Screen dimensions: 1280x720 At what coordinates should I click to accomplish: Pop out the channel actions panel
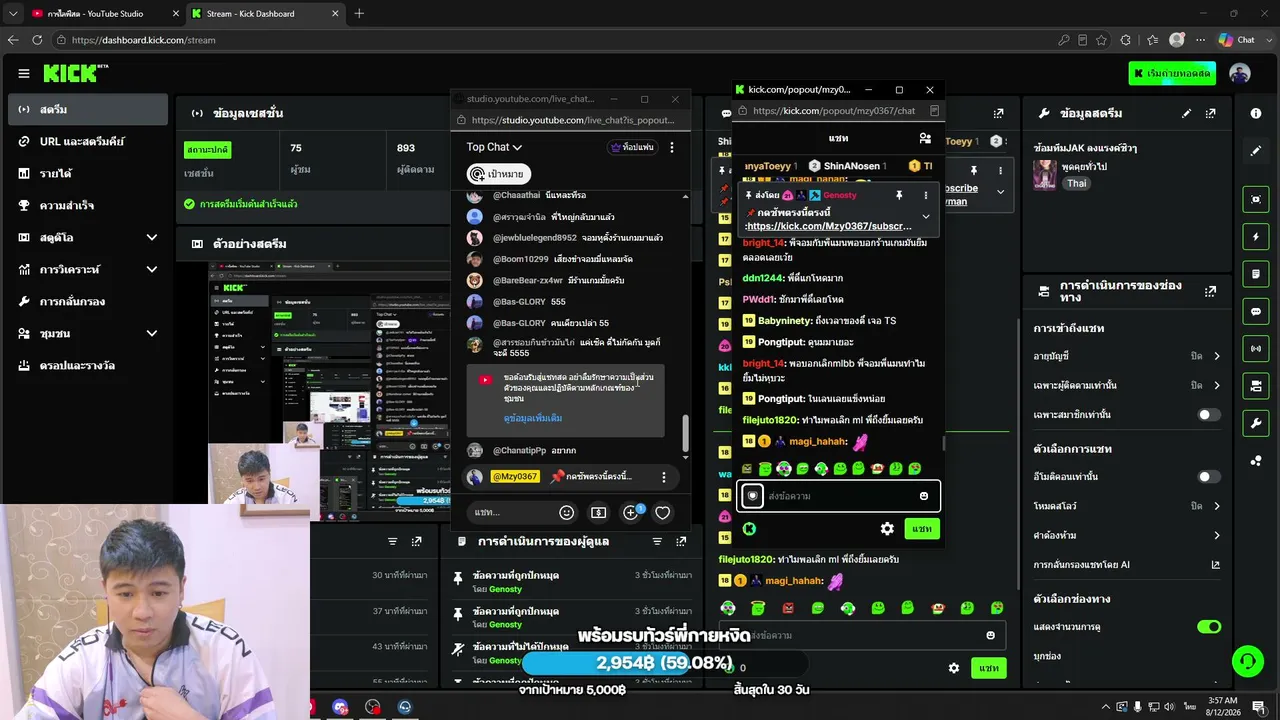1211,291
